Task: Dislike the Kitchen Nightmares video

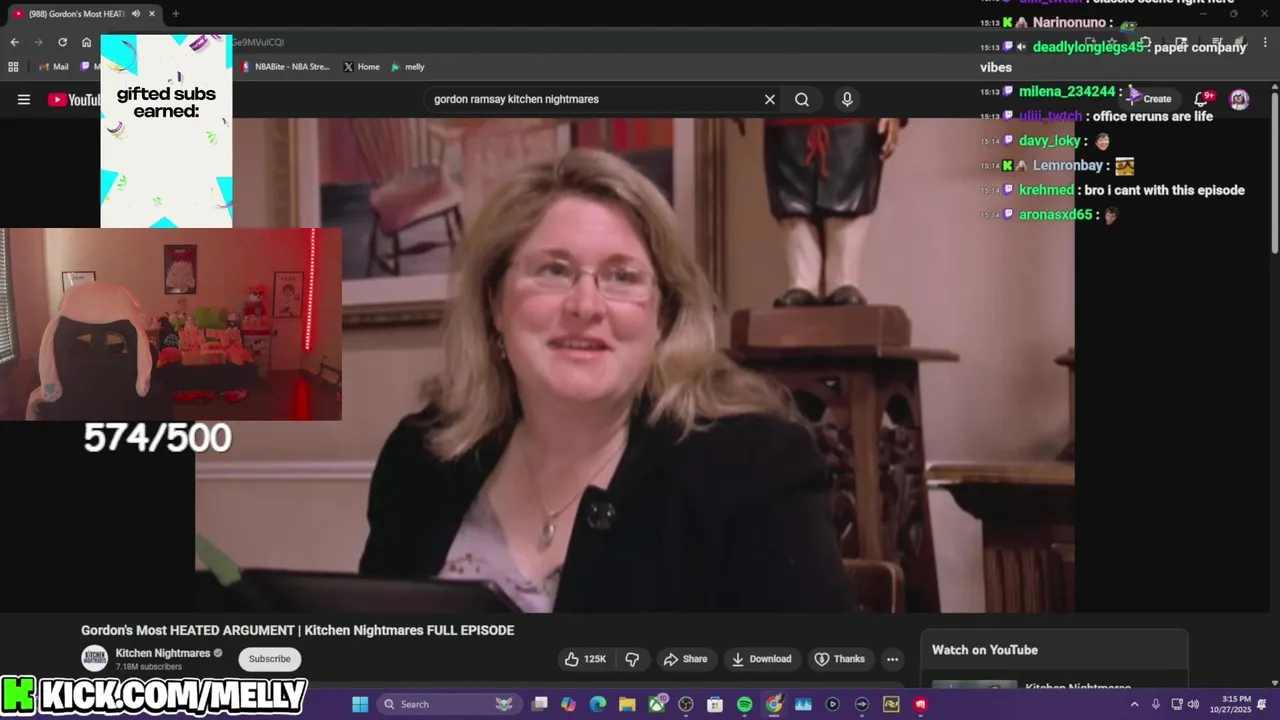Action: [632, 659]
